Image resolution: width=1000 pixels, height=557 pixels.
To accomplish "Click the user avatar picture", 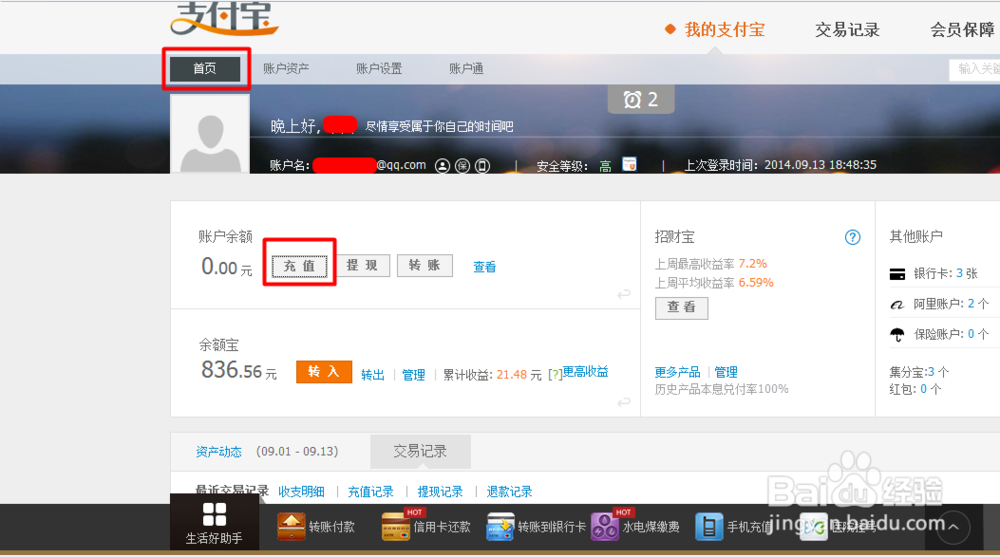I will pyautogui.click(x=210, y=134).
